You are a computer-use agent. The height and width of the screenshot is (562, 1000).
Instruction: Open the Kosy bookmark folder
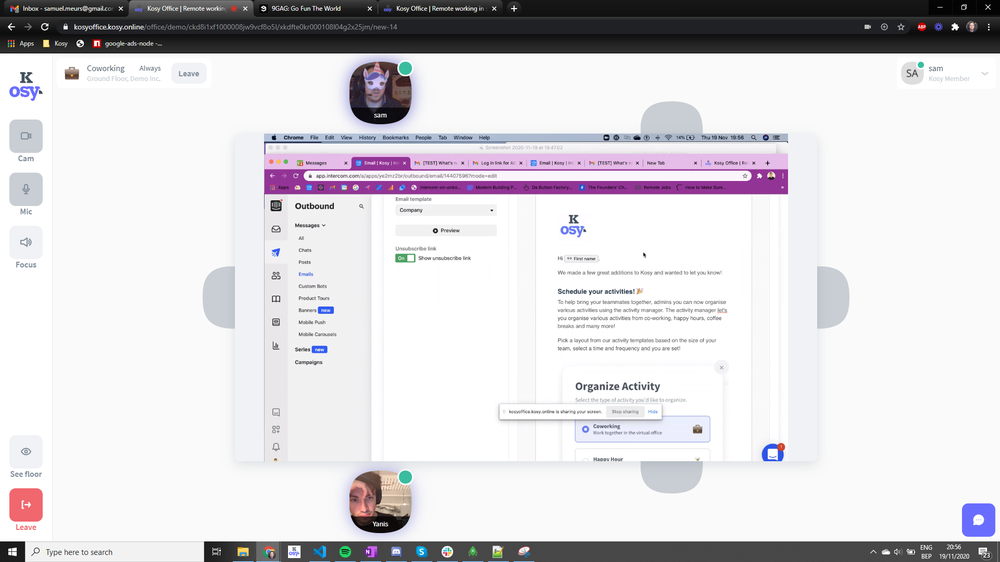pos(55,43)
